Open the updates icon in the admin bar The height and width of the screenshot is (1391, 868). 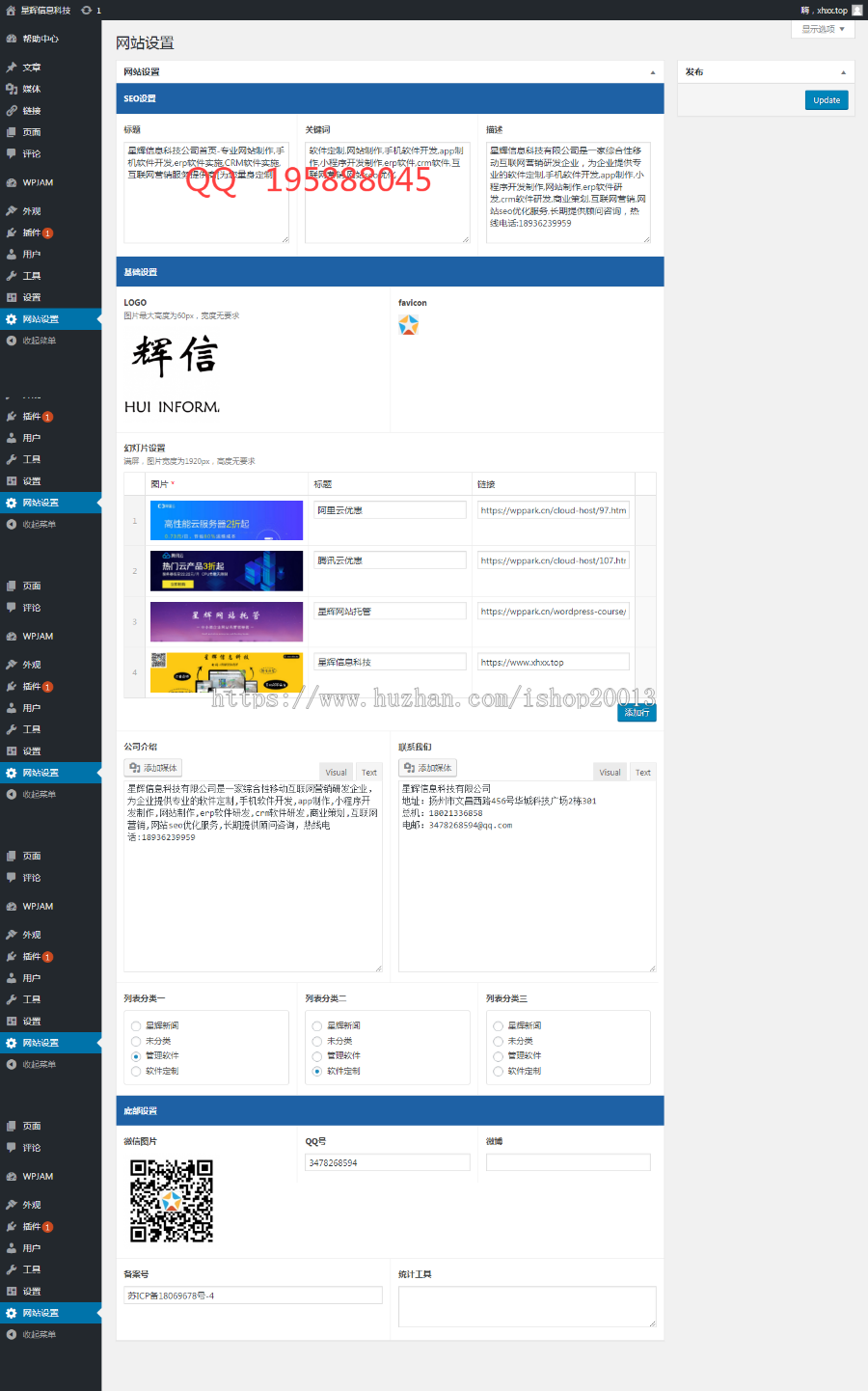pos(87,10)
